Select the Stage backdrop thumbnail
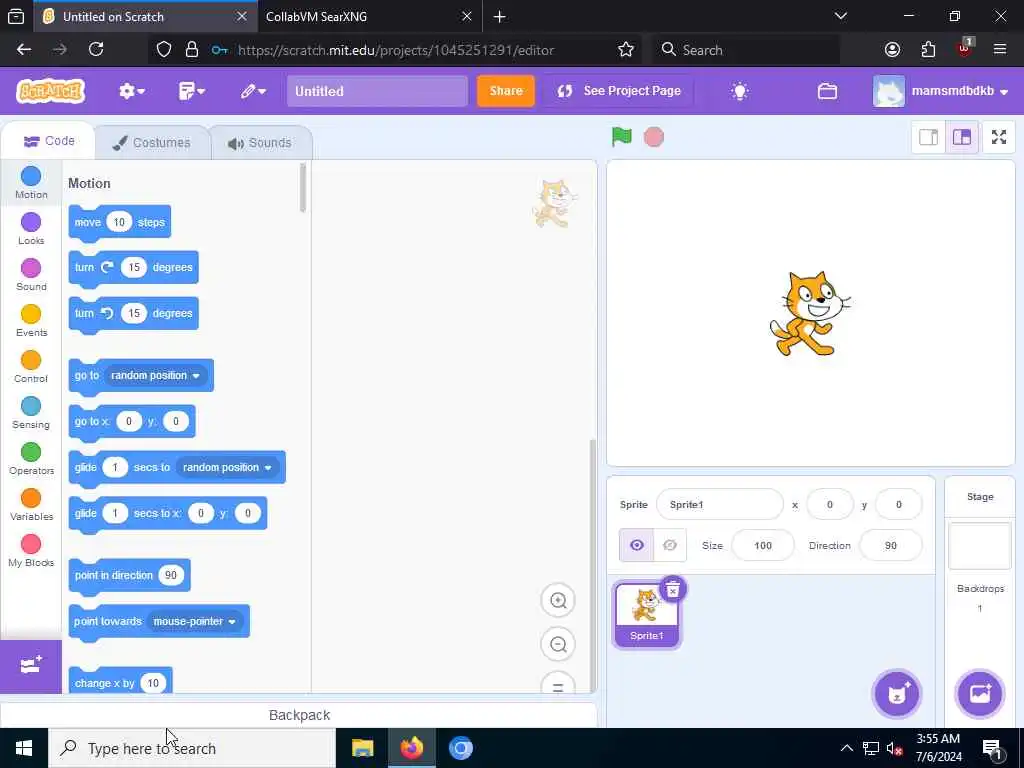Viewport: 1024px width, 768px height. click(x=980, y=546)
